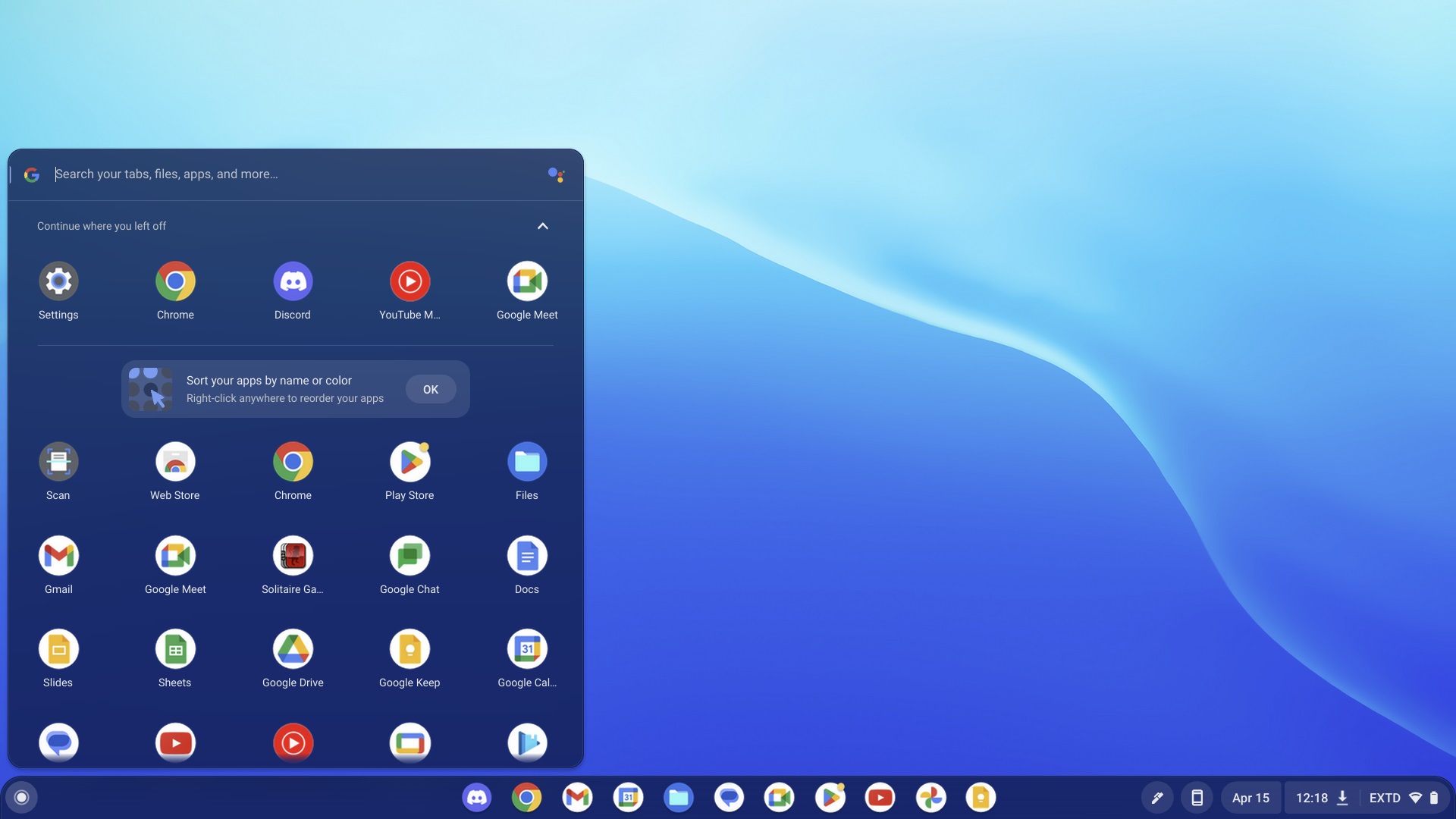This screenshot has width=1456, height=819.
Task: Open the Phone Hub icon
Action: [x=1197, y=798]
